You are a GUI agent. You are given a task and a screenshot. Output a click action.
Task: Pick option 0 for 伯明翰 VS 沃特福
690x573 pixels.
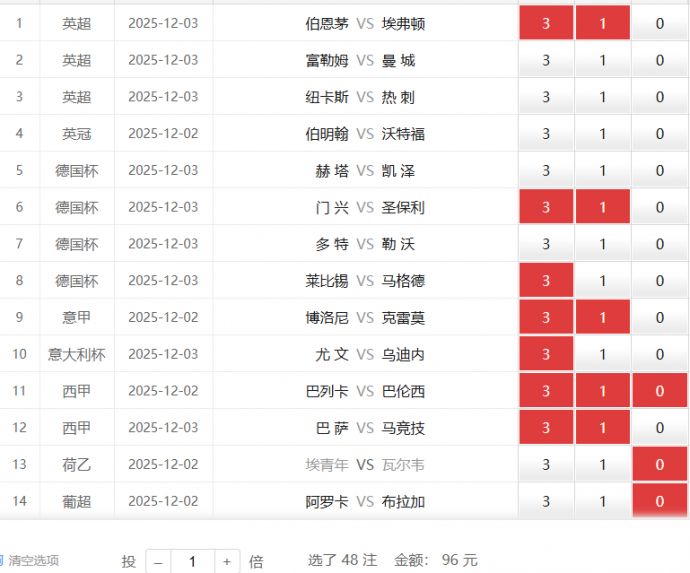[x=659, y=134]
